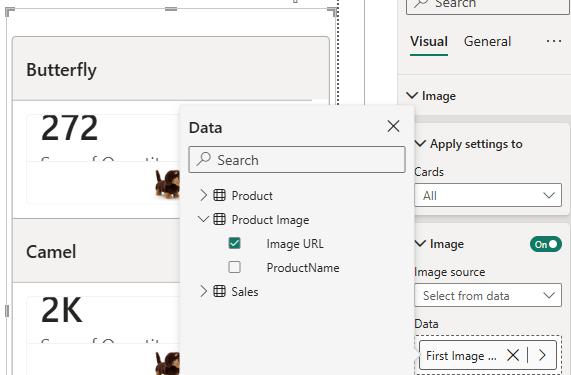Open First Image field arrow menu
Viewport: 571px width, 375px height.
[542, 355]
